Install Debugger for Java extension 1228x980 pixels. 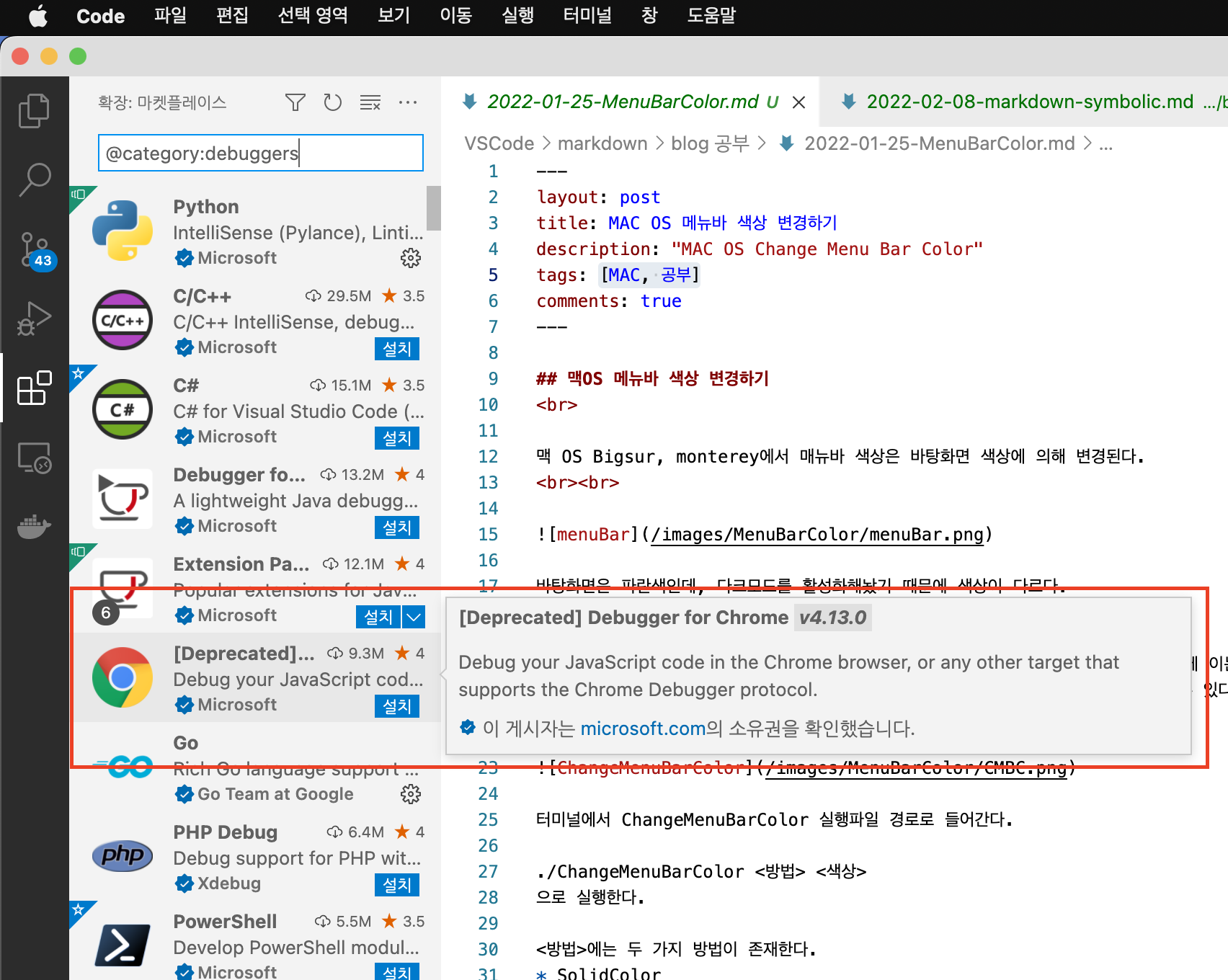pos(396,527)
